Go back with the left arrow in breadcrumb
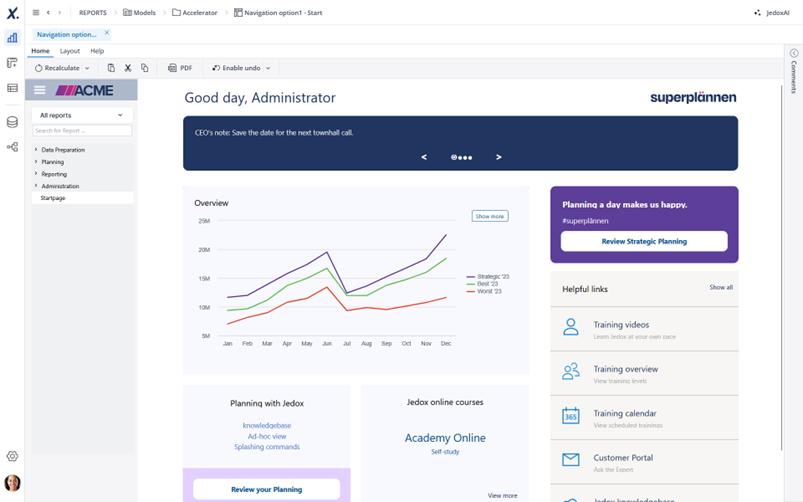The image size is (803, 502). (48, 13)
